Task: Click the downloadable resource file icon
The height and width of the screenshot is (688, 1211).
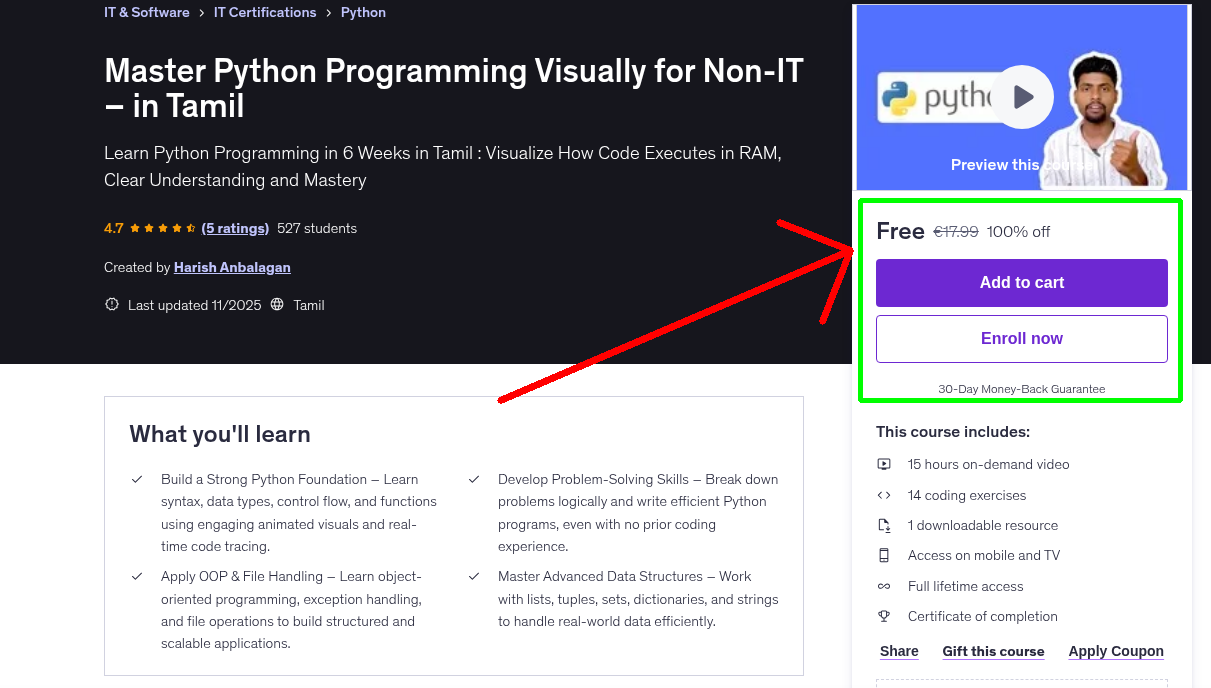Action: [x=884, y=524]
